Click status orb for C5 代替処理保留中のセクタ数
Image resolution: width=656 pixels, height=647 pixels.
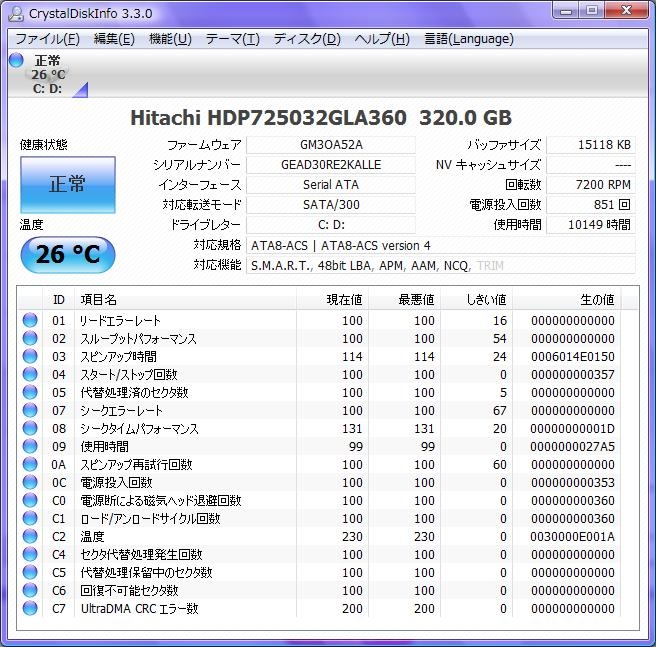pyautogui.click(x=30, y=572)
